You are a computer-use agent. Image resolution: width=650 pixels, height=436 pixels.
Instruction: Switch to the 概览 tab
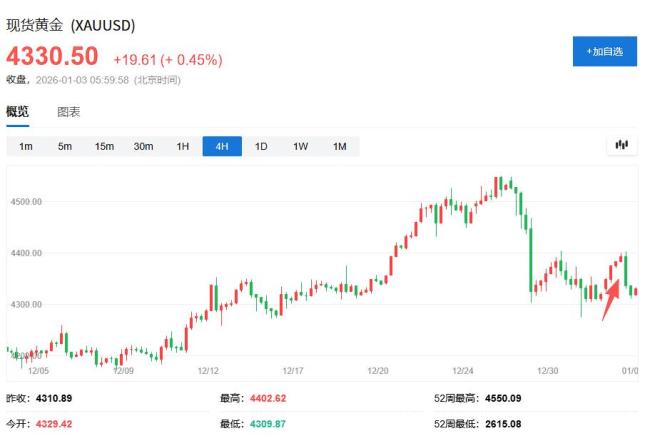pyautogui.click(x=18, y=112)
